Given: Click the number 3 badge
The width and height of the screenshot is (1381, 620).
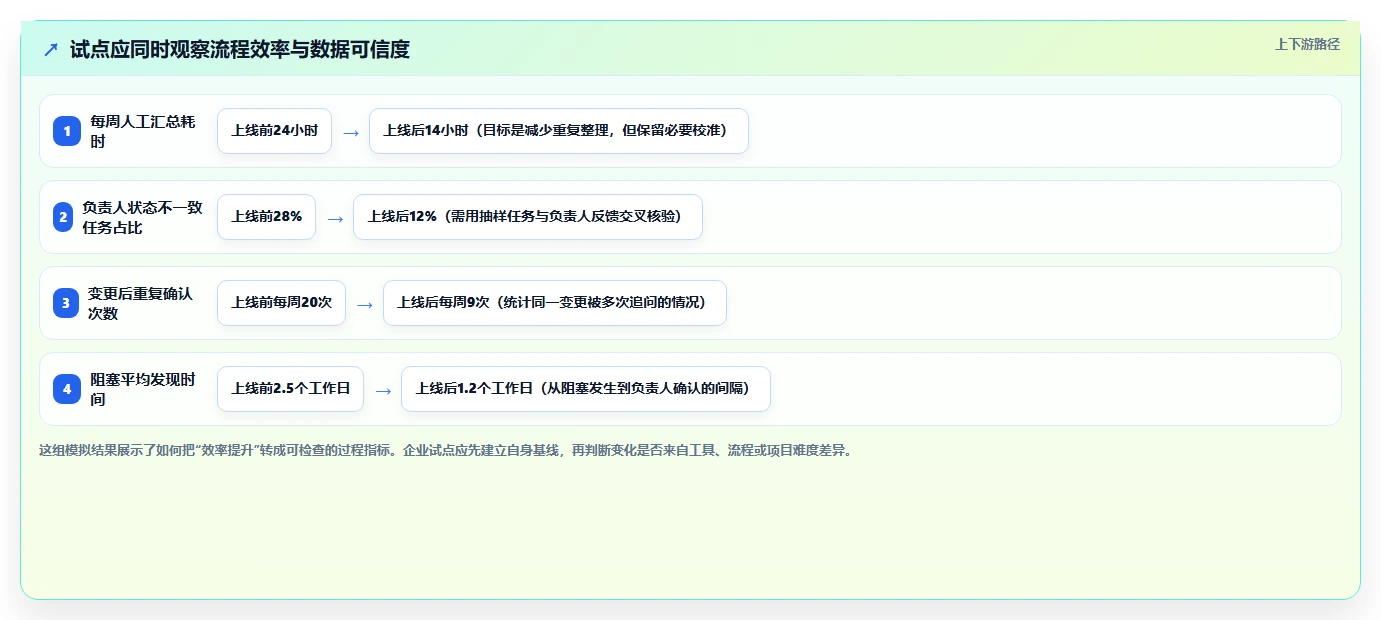Looking at the screenshot, I should point(67,303).
